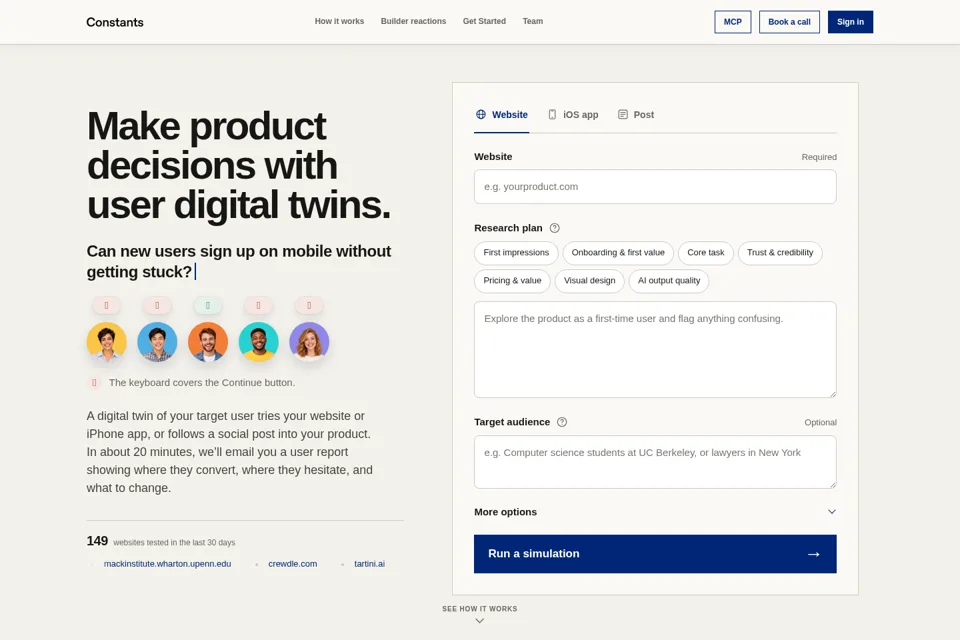Open crewdle.com link

(x=293, y=564)
